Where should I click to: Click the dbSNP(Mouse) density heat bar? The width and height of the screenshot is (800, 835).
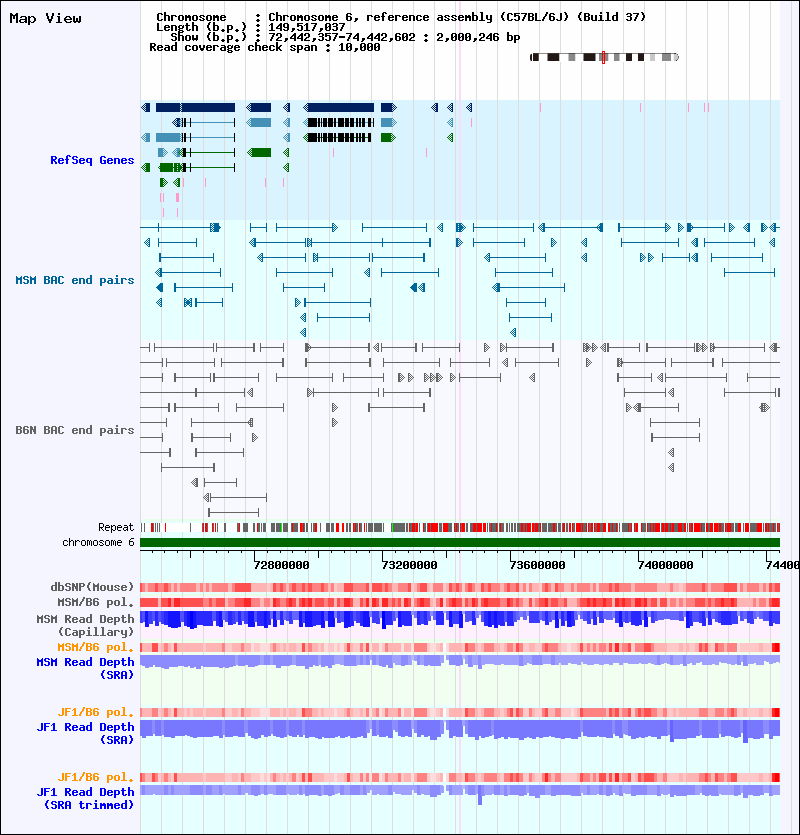[460, 587]
